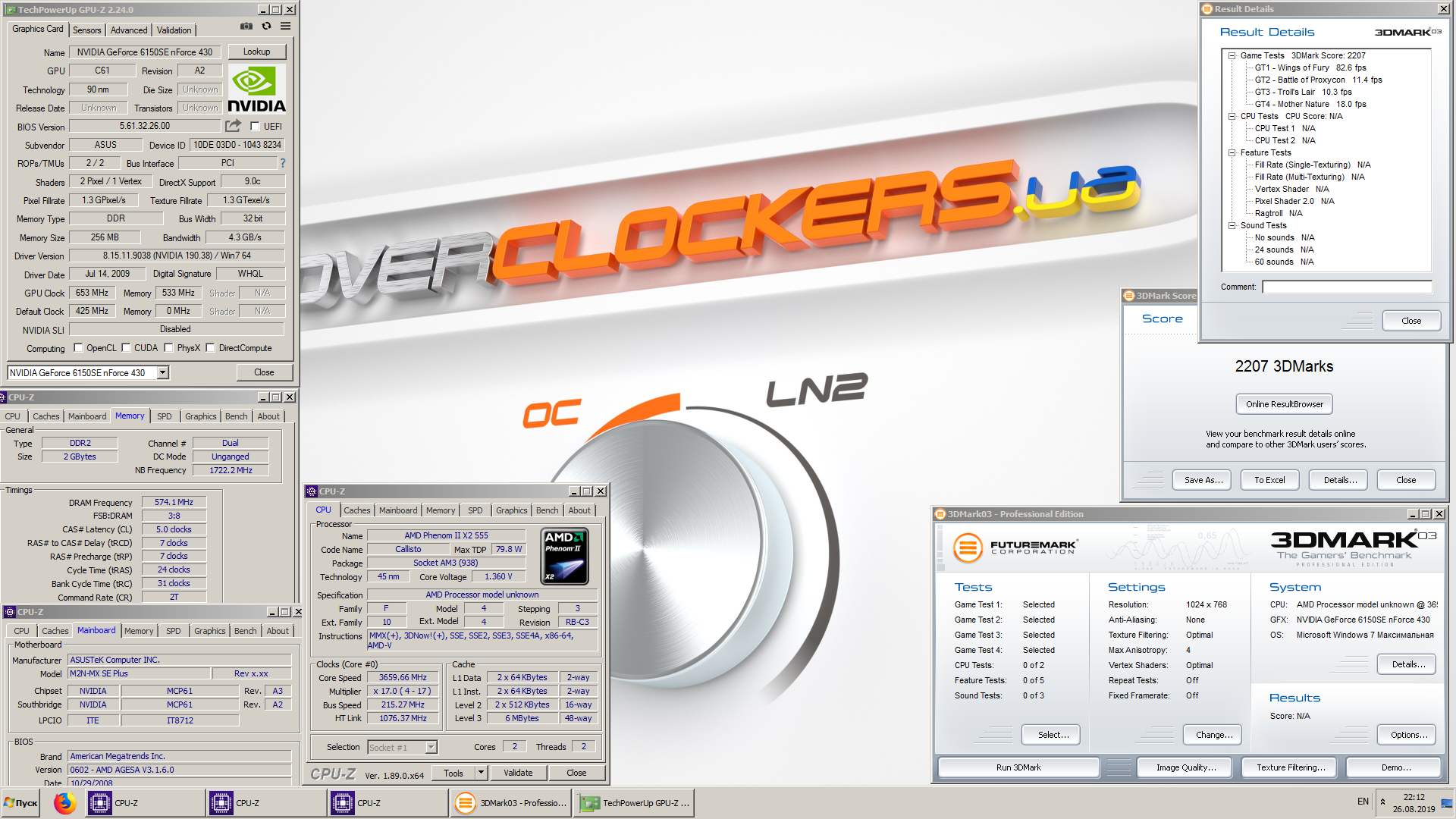Click the CPU-Z Mainboard window title bar icon
Image resolution: width=1456 pixels, height=819 pixels.
(x=10, y=612)
